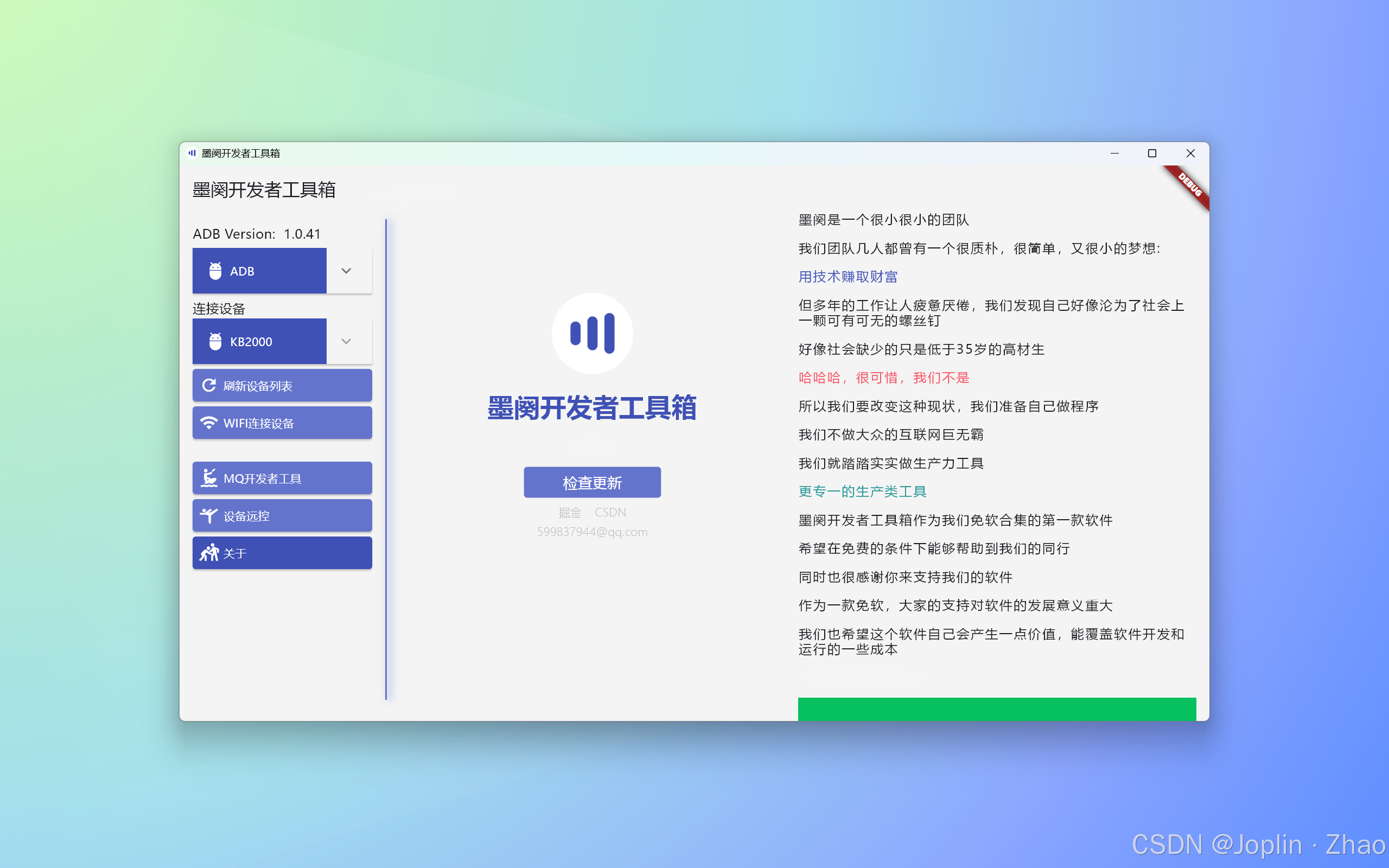
Task: Maximize the 墨阕开发者工具箱 window
Action: [x=1151, y=154]
